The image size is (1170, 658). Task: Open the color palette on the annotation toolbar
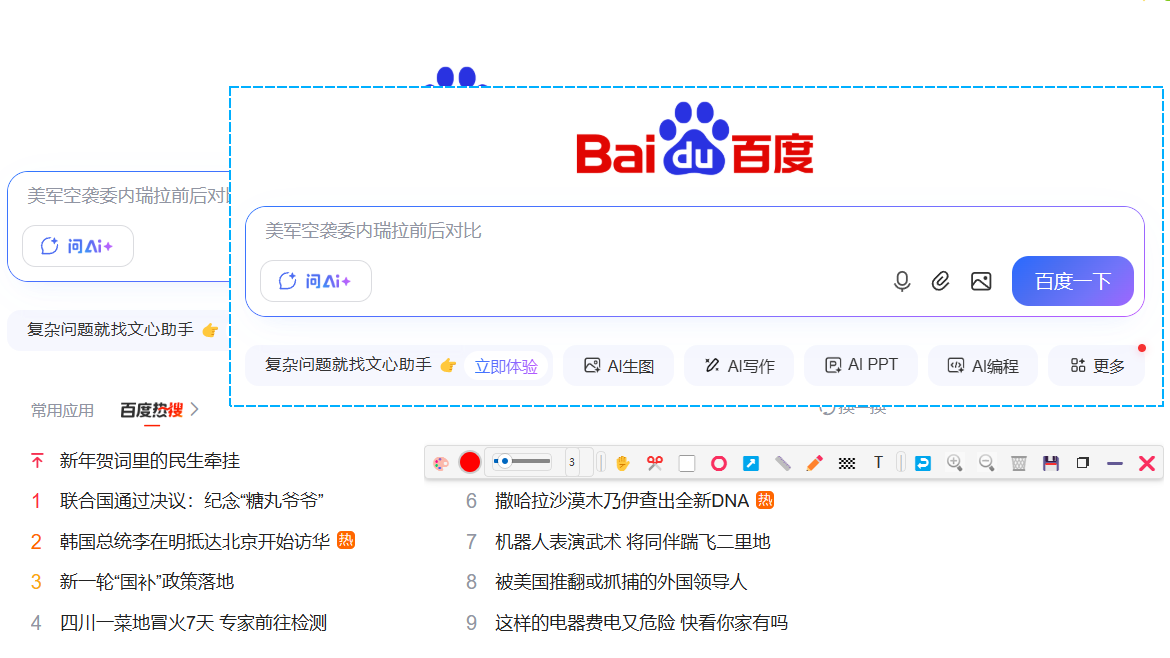[441, 462]
